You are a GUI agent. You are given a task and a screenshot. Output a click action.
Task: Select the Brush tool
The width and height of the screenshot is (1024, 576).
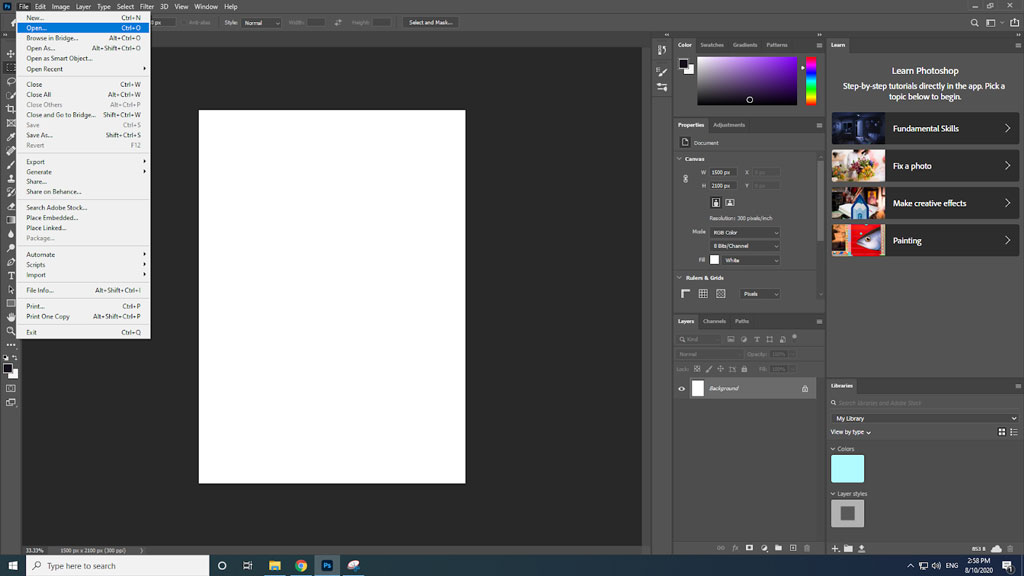tap(10, 165)
